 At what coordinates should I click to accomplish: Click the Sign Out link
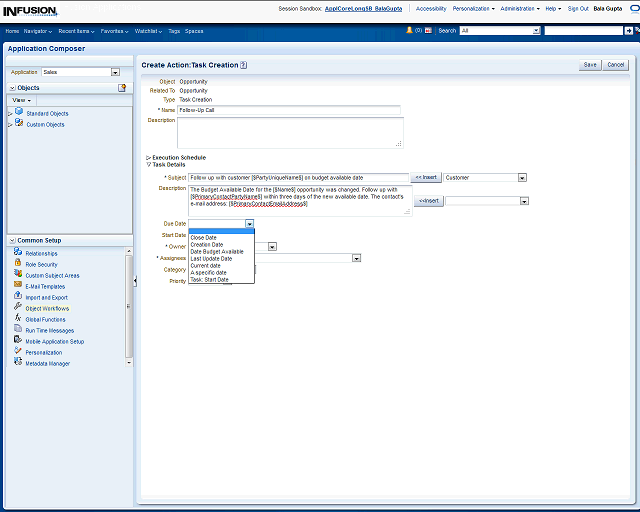tap(578, 8)
